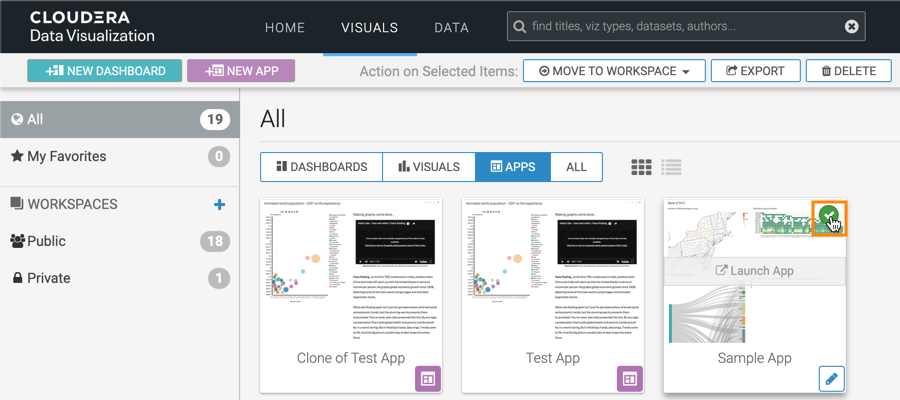900x400 pixels.
Task: Show only Visuals filter
Action: coord(429,167)
